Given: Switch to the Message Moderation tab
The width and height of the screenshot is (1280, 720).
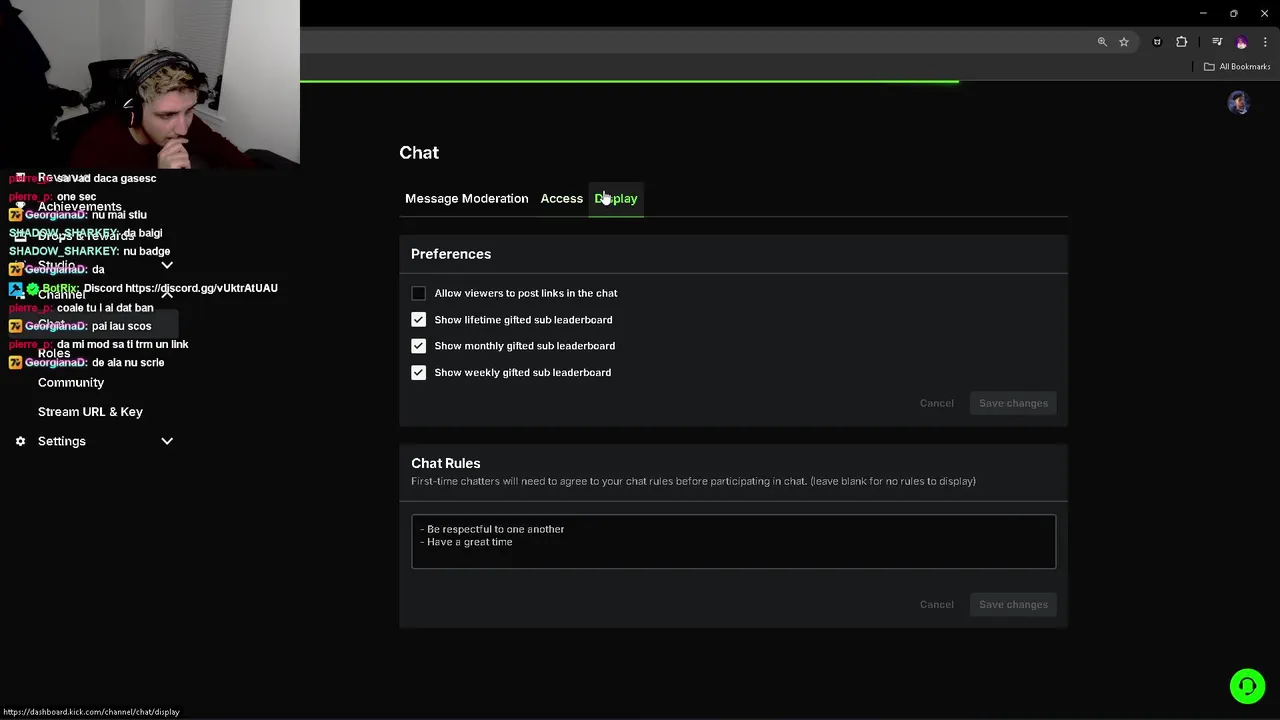Looking at the screenshot, I should coord(466,198).
